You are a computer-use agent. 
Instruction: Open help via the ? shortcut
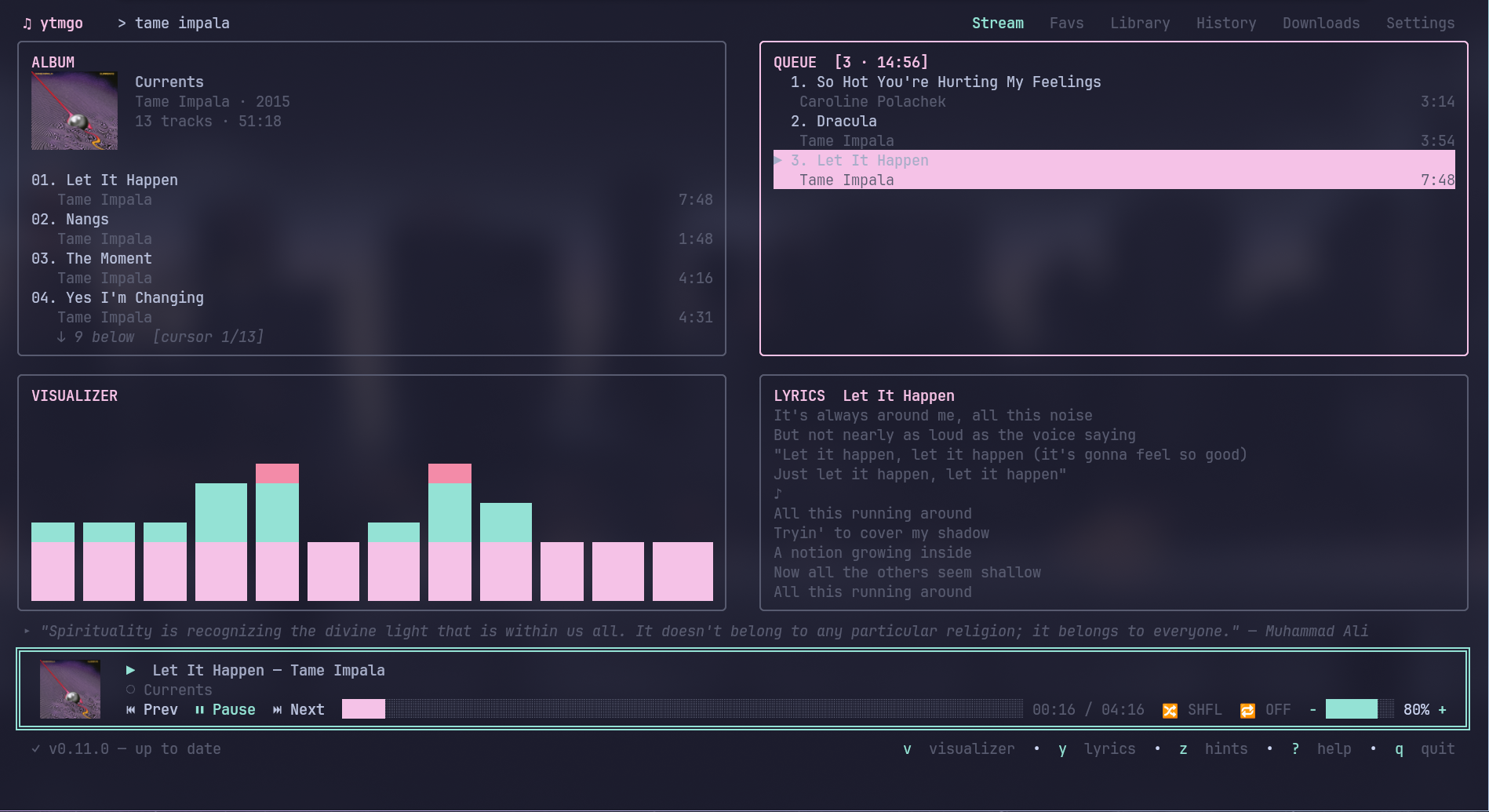click(1295, 749)
